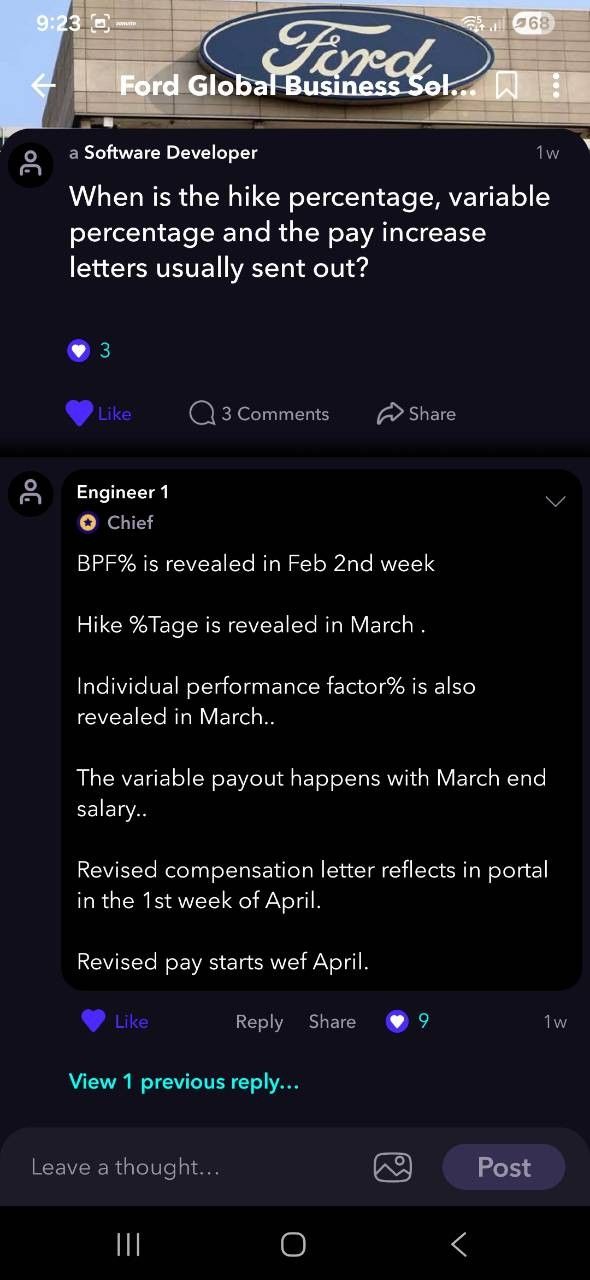Expand Engineer 1 comment options chevron
The width and height of the screenshot is (590, 1280).
[555, 501]
